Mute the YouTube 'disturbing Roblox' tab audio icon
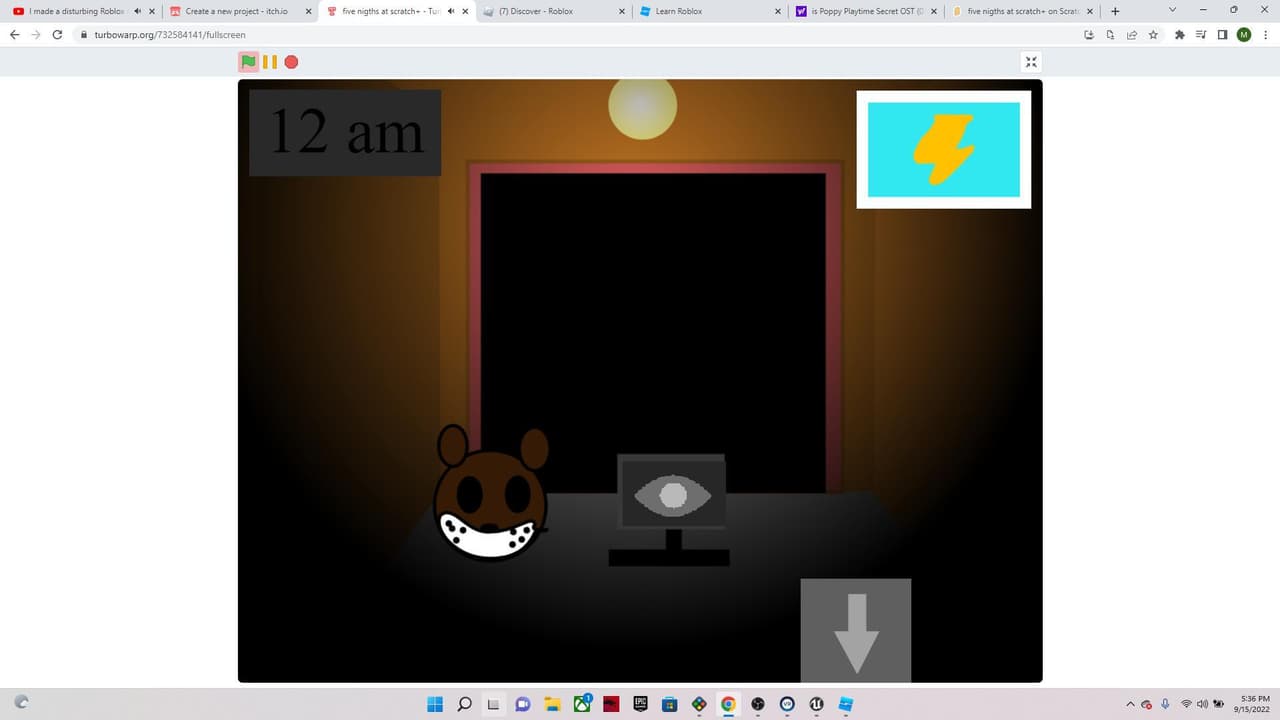The height and width of the screenshot is (720, 1280). click(x=137, y=11)
